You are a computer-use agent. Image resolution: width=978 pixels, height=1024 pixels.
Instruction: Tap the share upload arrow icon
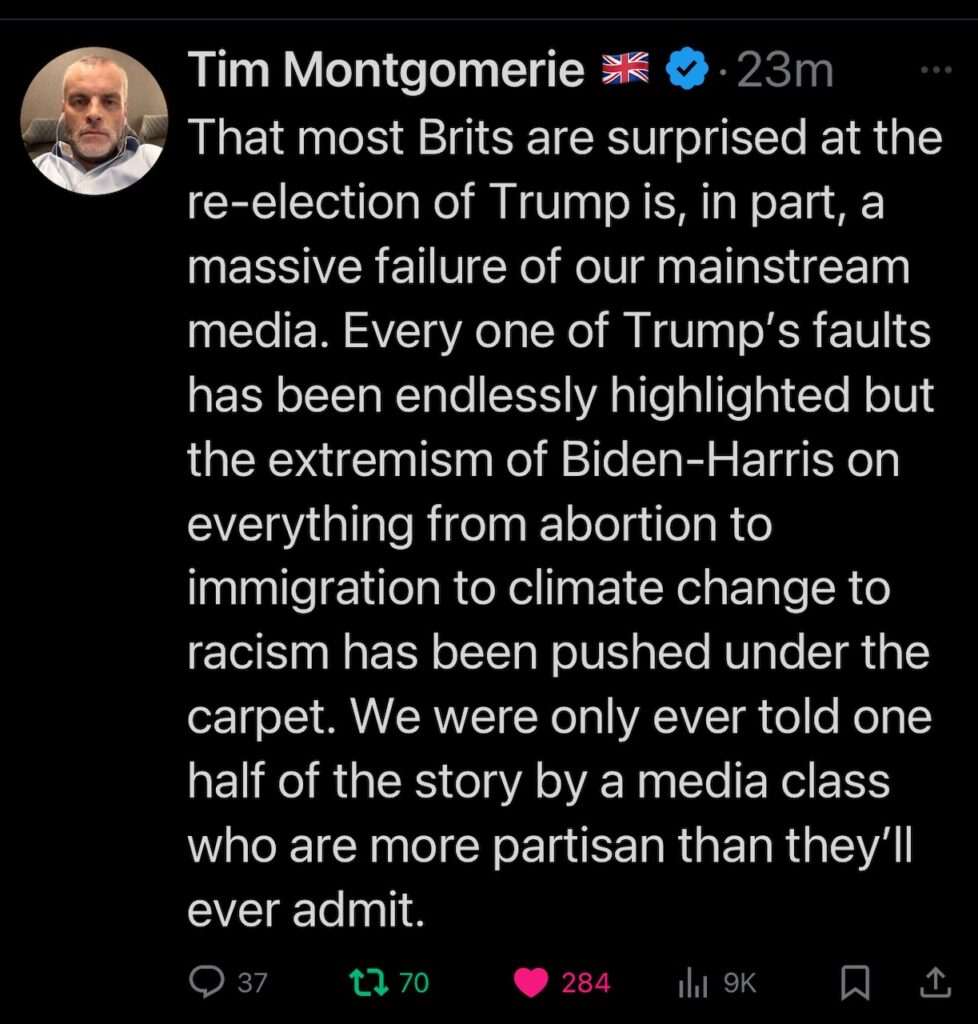tap(934, 982)
